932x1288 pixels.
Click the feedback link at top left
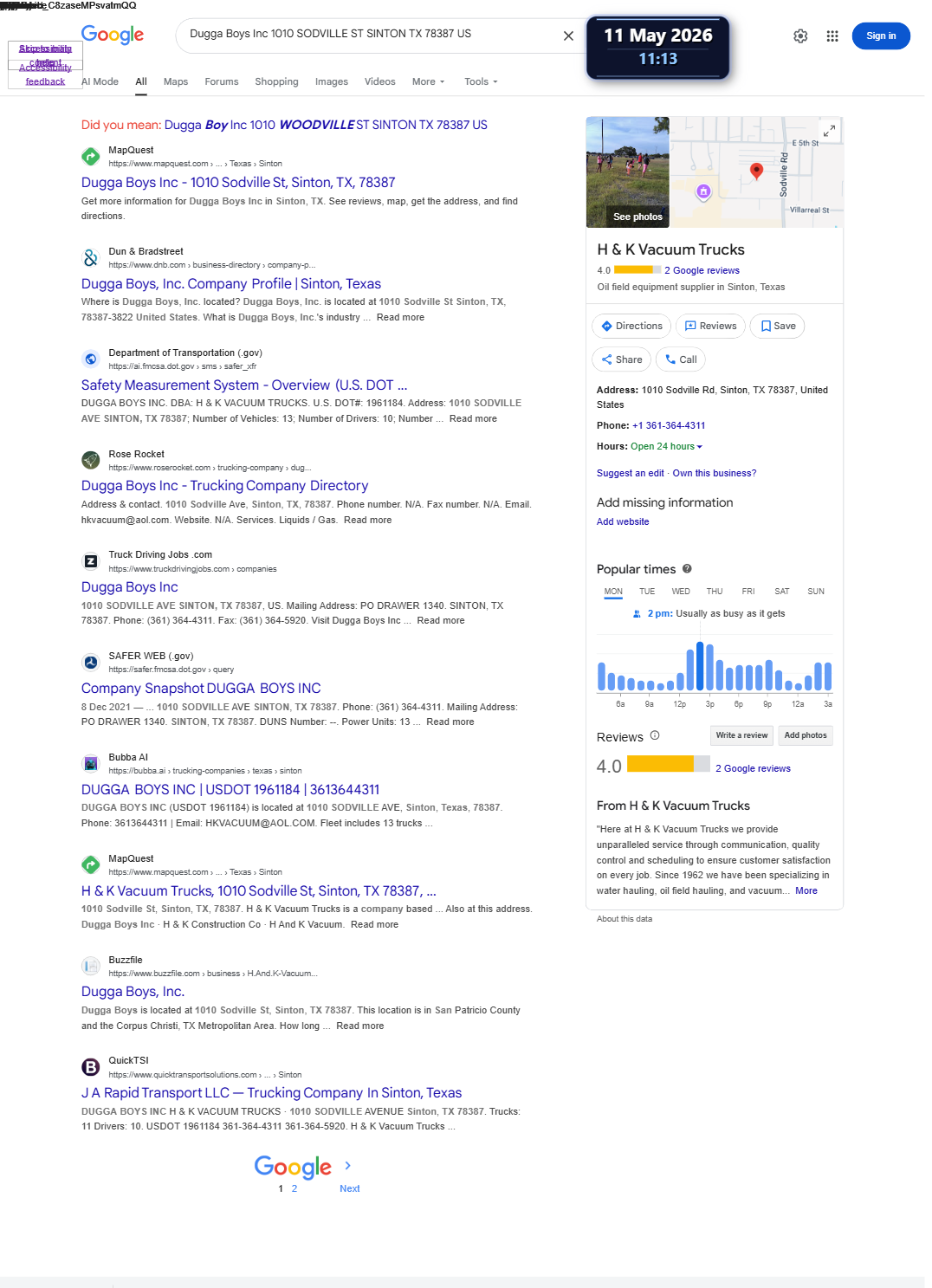[x=45, y=81]
